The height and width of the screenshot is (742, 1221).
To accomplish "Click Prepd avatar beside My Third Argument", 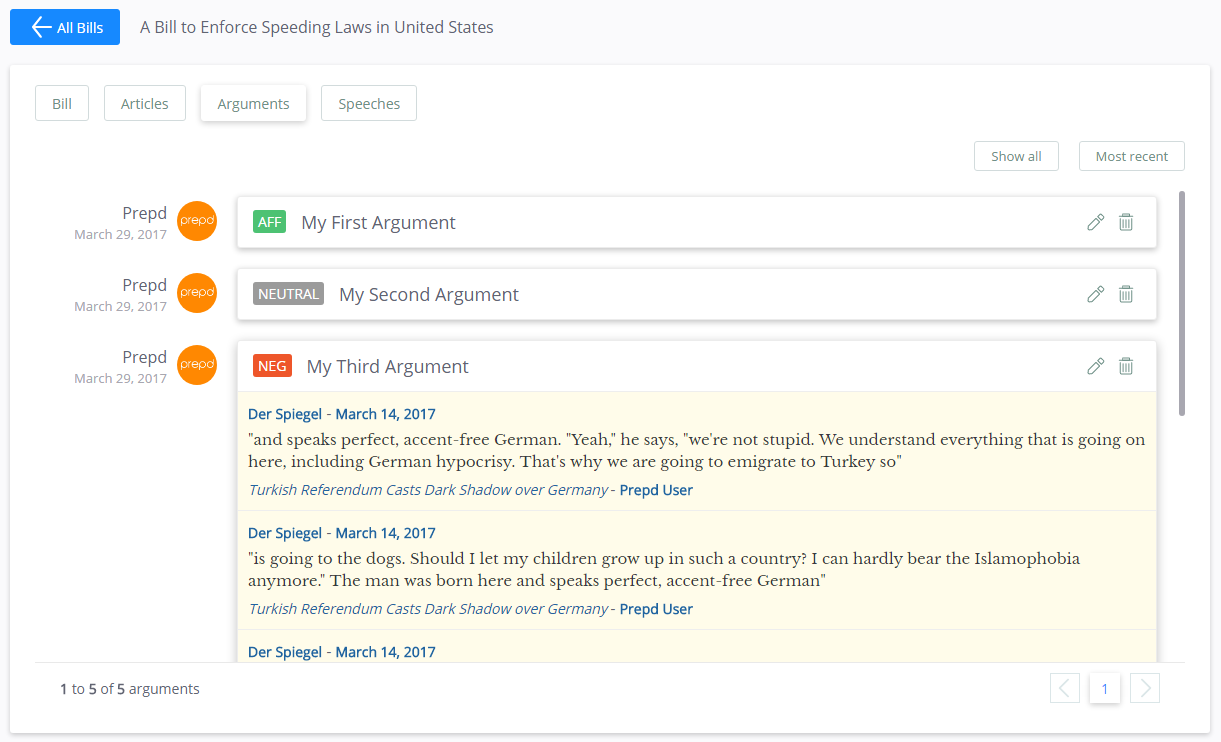I will 197,365.
